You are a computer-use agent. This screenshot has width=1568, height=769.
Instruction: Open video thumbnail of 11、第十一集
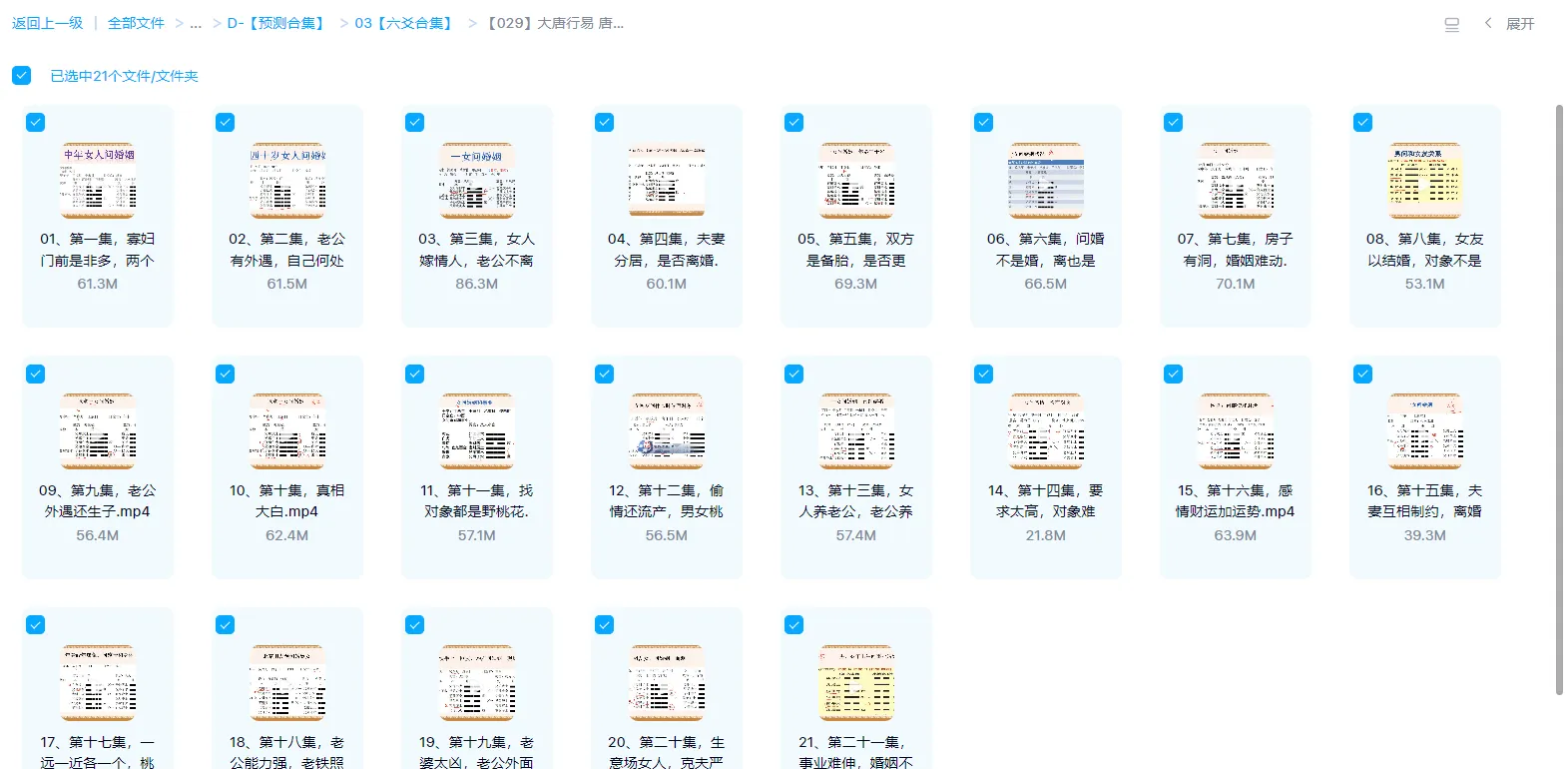(477, 431)
